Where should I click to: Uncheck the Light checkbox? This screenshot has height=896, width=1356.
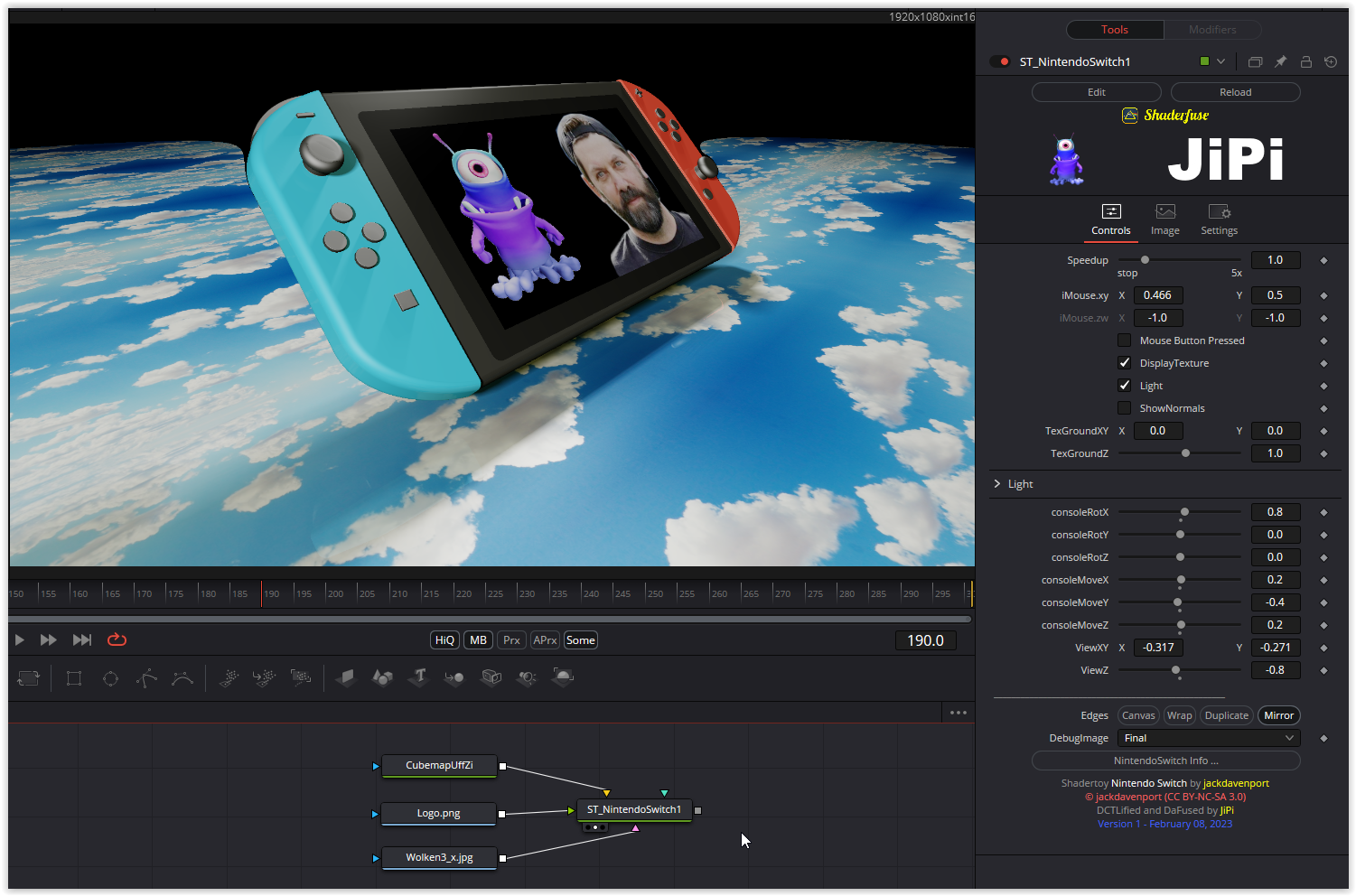pyautogui.click(x=1125, y=386)
